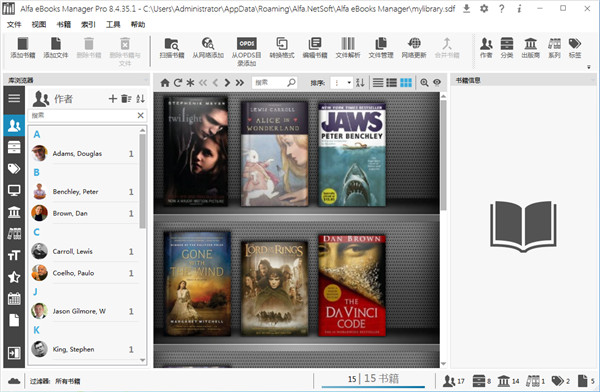Image resolution: width=600 pixels, height=392 pixels.
Task: Open 出版商 publishers index in ribbon
Action: [x=530, y=48]
